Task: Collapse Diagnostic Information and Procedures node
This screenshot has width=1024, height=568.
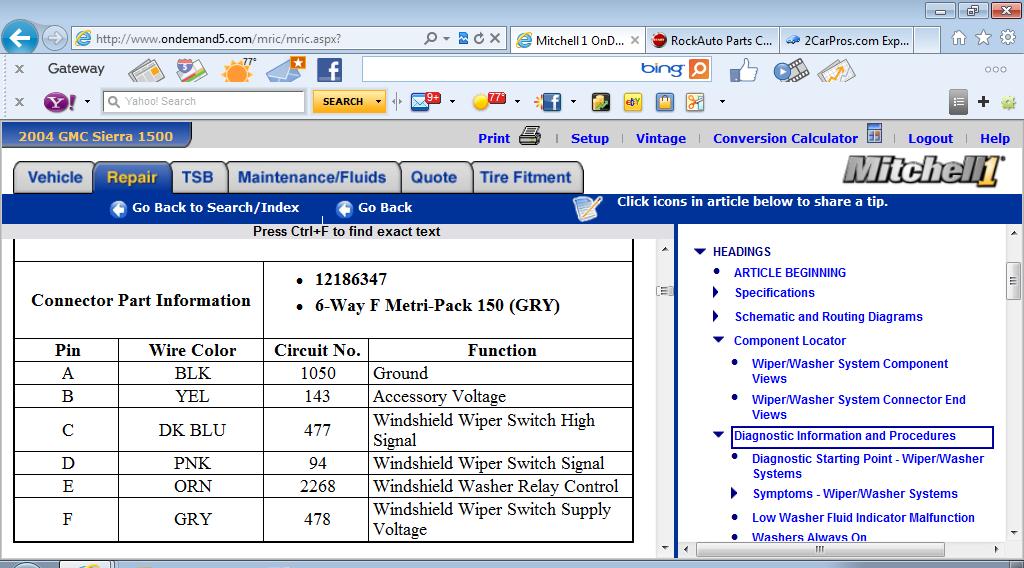Action: pos(718,435)
